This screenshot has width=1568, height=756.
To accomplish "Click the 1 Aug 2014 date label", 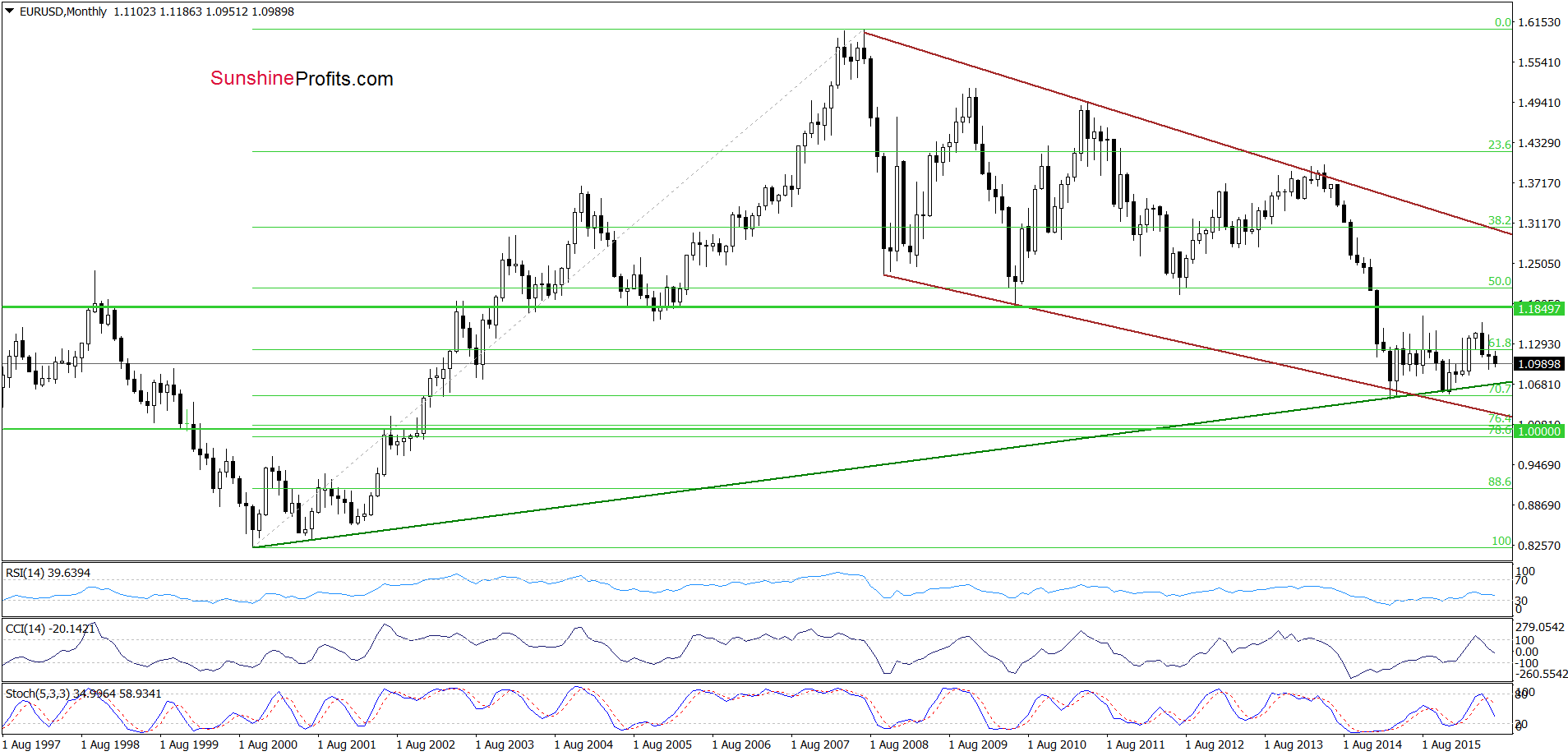I will click(1372, 744).
